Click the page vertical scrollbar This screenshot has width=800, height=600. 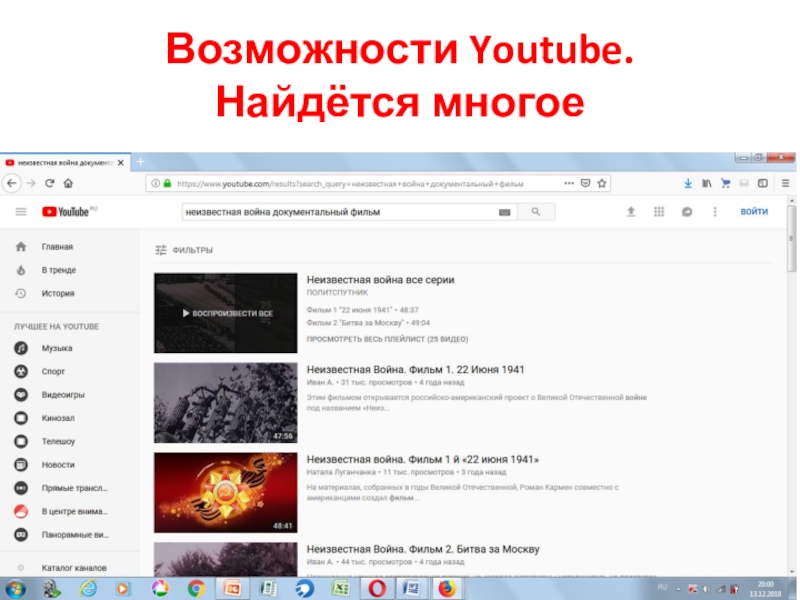(x=791, y=239)
